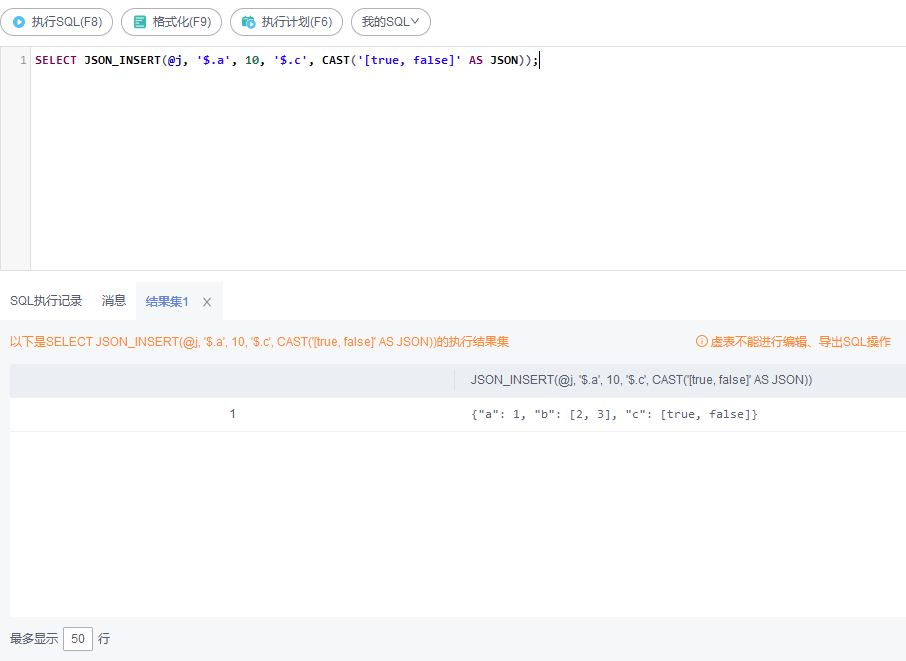Click the chevron icon on 我的SQL button
Screen dimensions: 906x661
click(416, 21)
